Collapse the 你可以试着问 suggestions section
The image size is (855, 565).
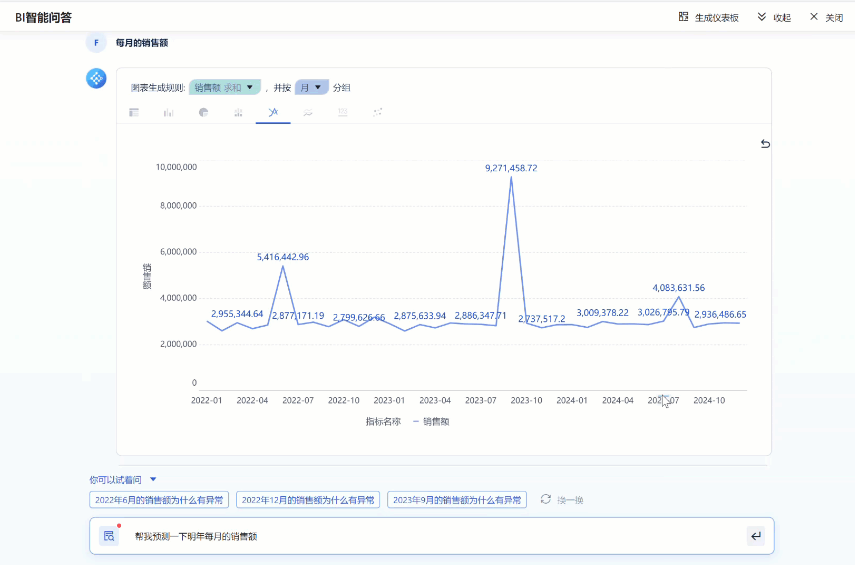point(153,480)
